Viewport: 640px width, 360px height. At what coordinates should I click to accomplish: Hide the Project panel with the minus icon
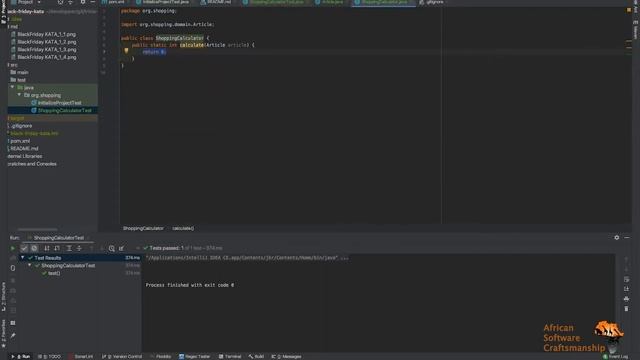[x=93, y=2]
